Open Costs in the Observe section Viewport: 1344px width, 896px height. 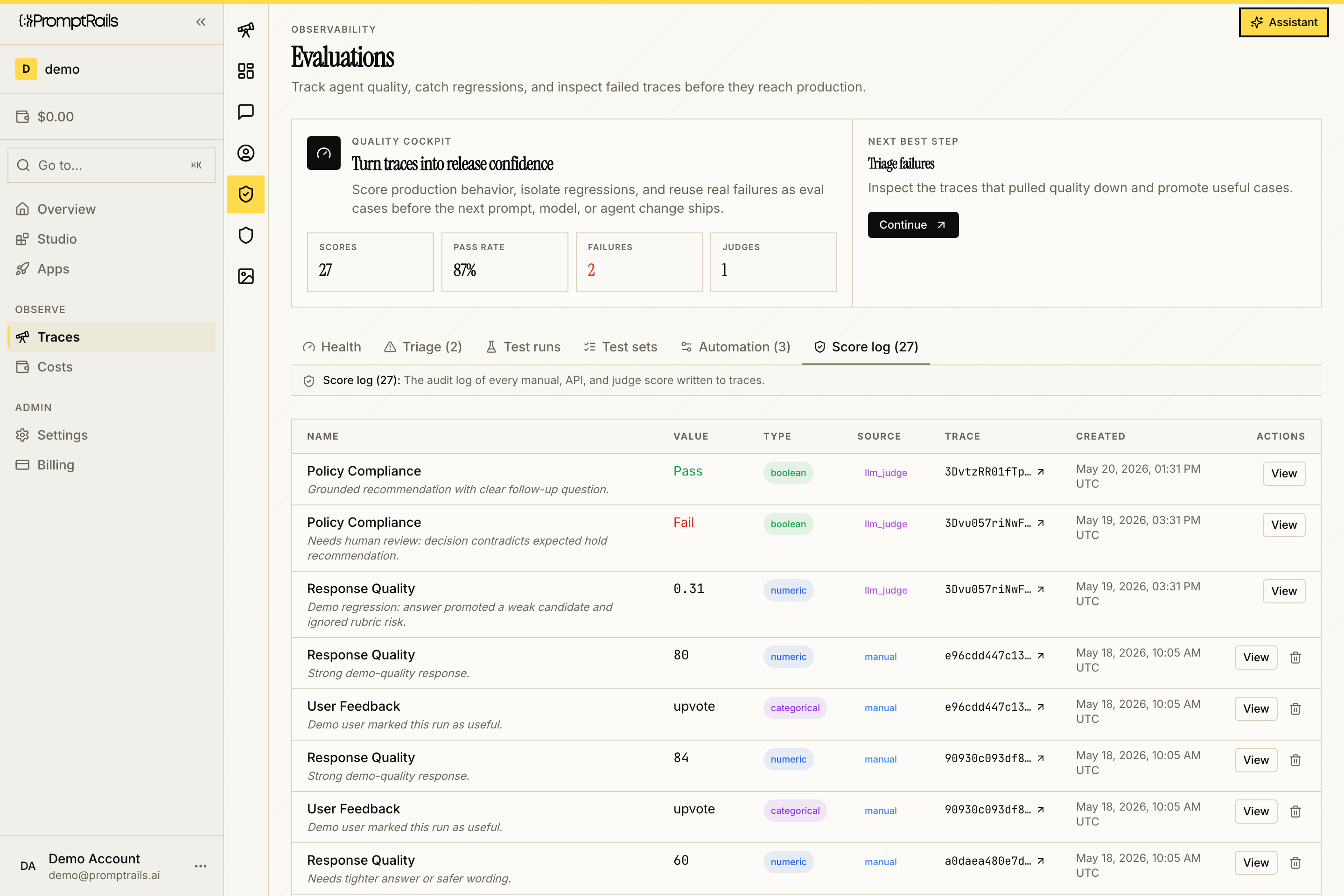tap(112, 367)
